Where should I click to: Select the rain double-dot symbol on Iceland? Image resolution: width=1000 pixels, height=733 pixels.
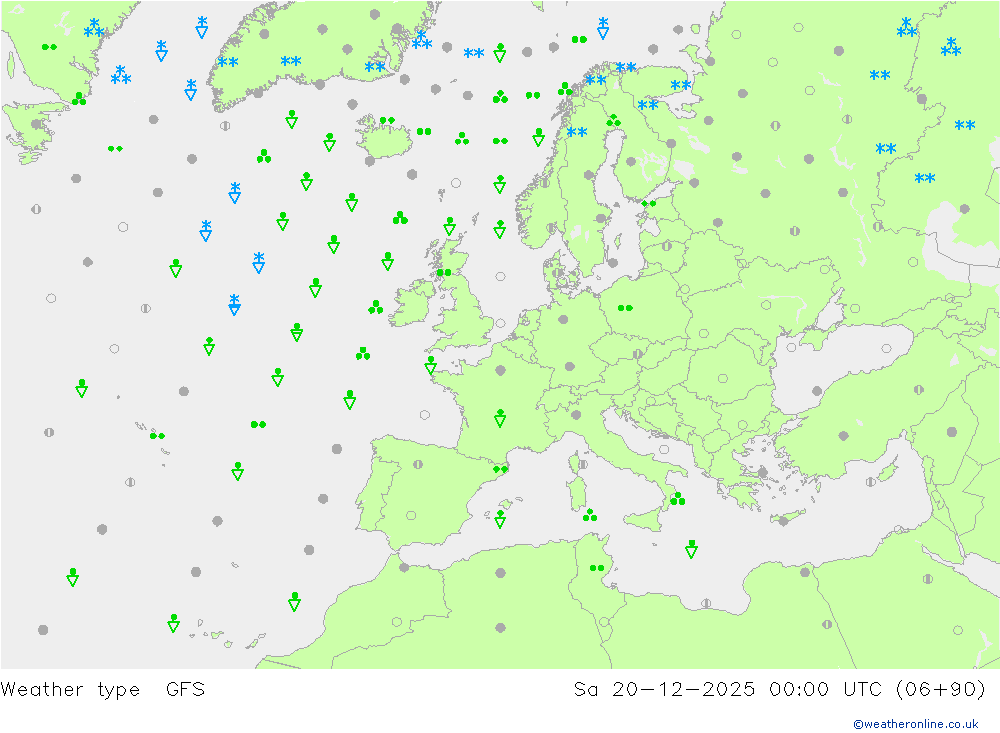coord(387,120)
